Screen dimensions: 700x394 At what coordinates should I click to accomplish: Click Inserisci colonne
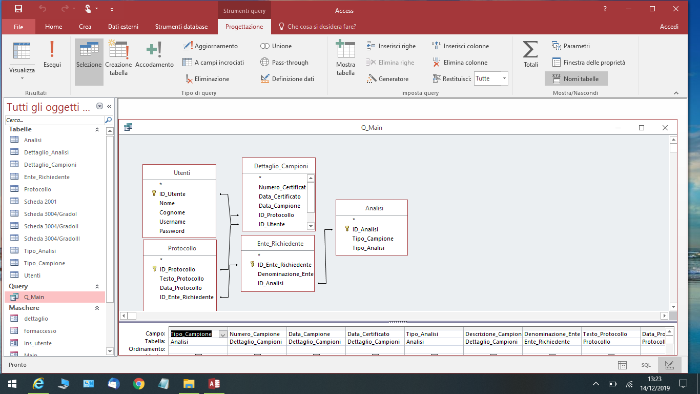tap(460, 46)
